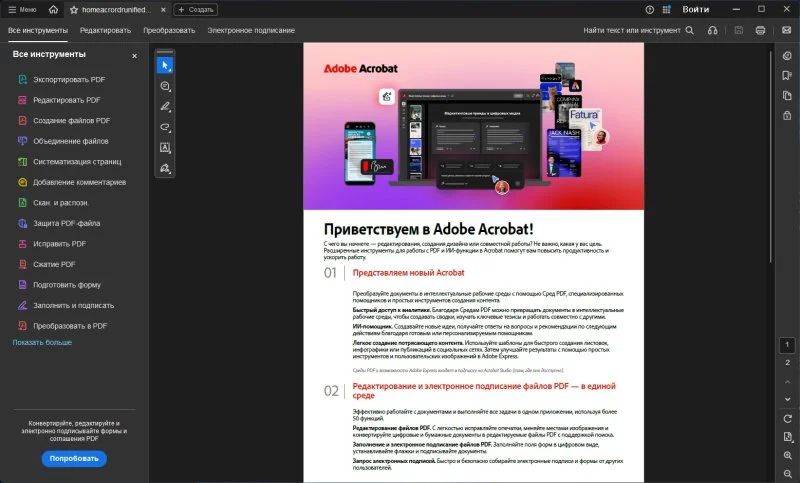
Task: Open Подготовить форму tool
Action: pos(69,285)
